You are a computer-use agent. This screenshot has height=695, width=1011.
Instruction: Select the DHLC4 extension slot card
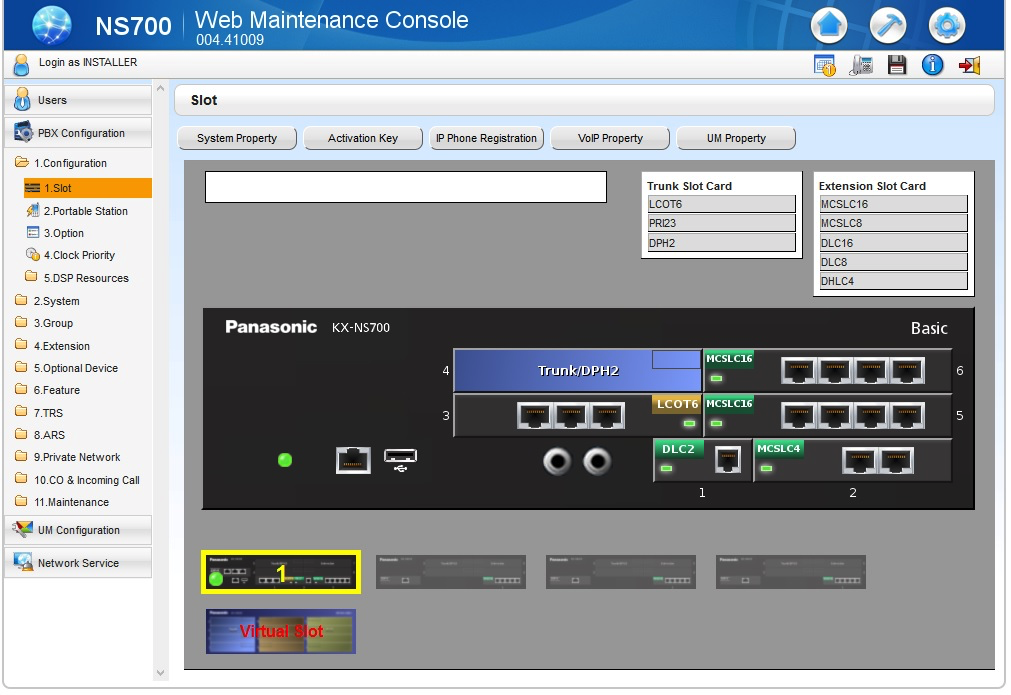[x=893, y=281]
